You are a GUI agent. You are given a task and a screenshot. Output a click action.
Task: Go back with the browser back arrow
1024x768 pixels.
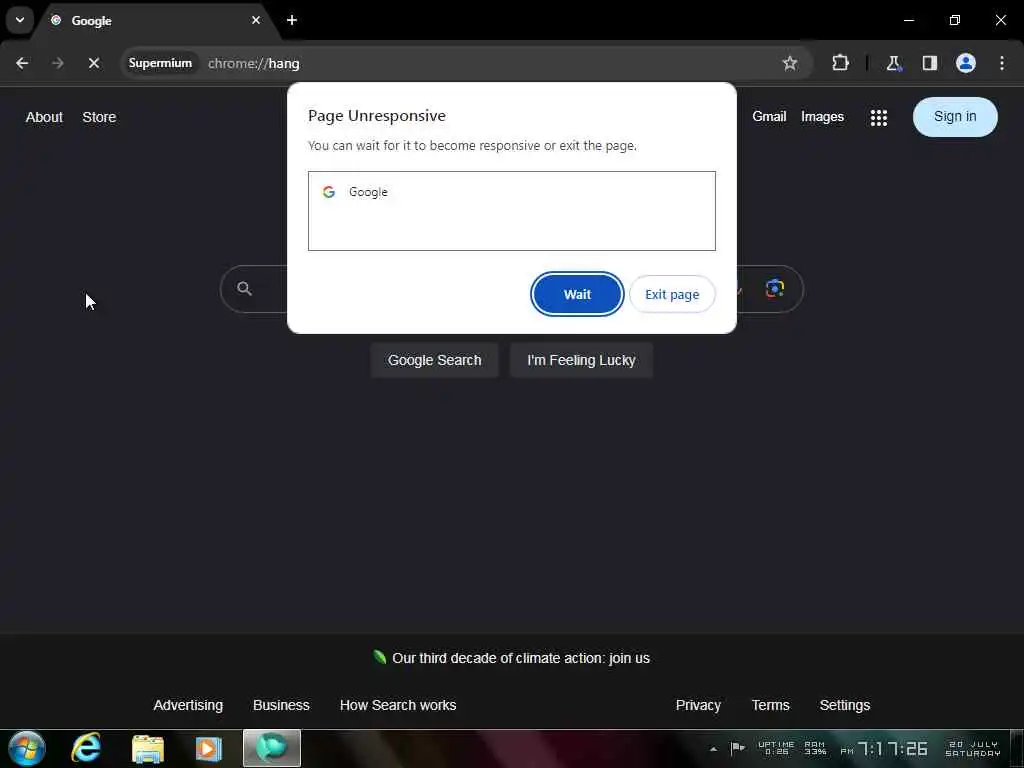[22, 63]
